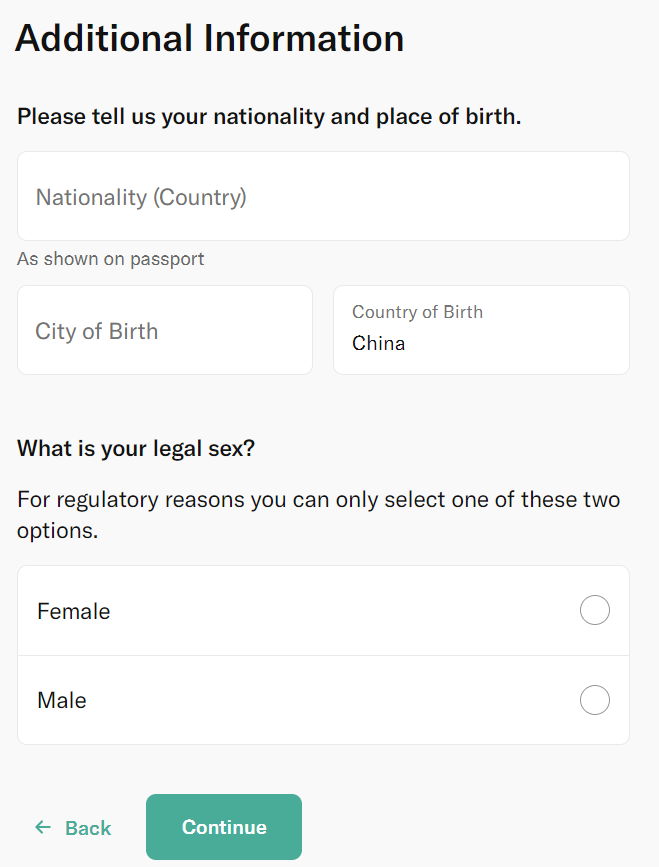Click the Nationality (Country) placeholder text
The image size is (659, 867).
(141, 197)
